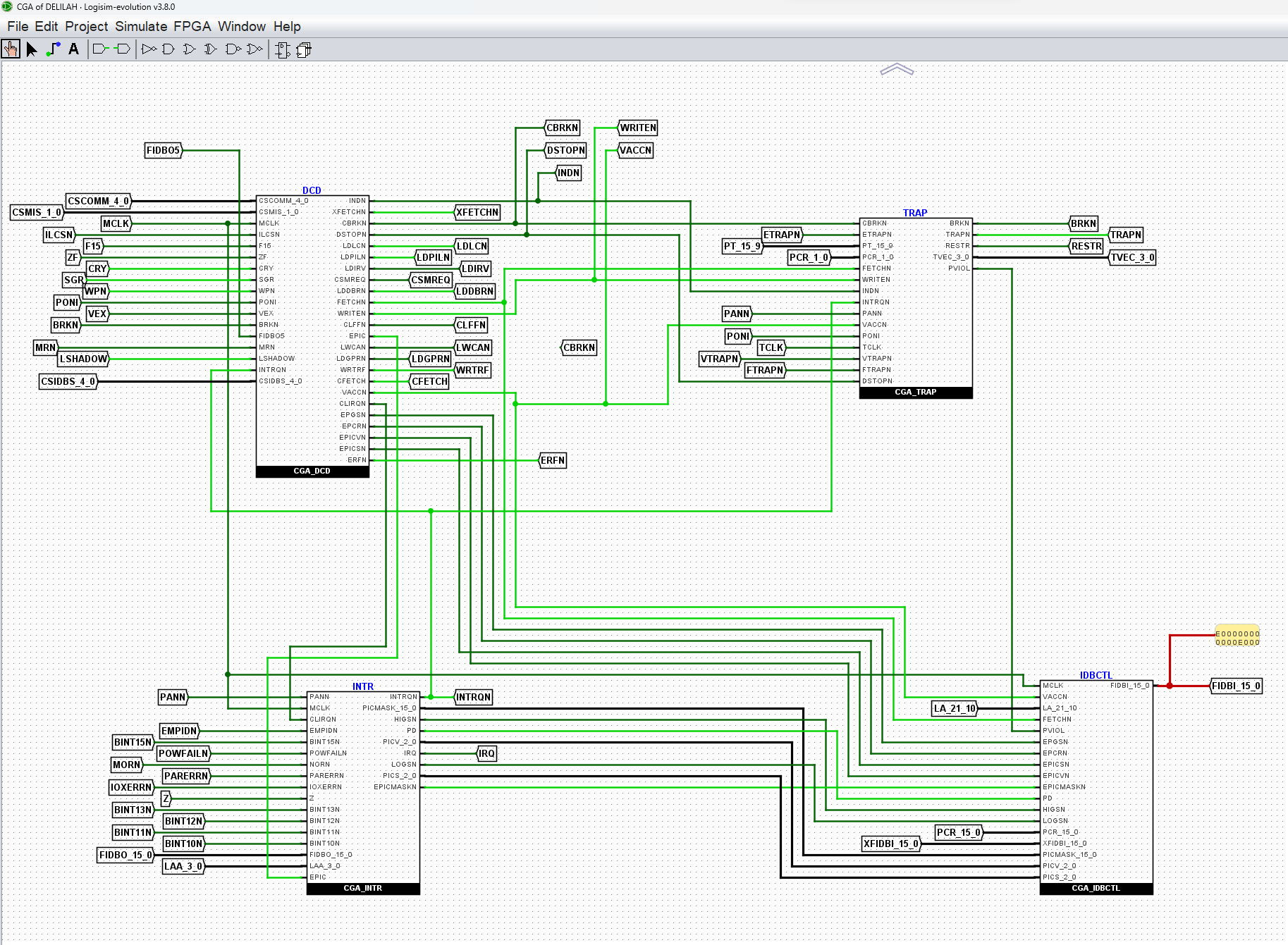Open the FPGA menu dropdown

click(192, 26)
